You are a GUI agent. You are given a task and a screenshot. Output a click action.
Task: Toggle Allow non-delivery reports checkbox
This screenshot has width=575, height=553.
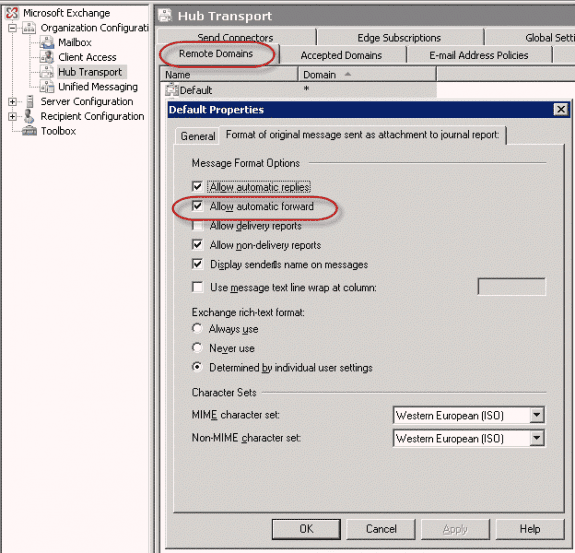point(197,245)
